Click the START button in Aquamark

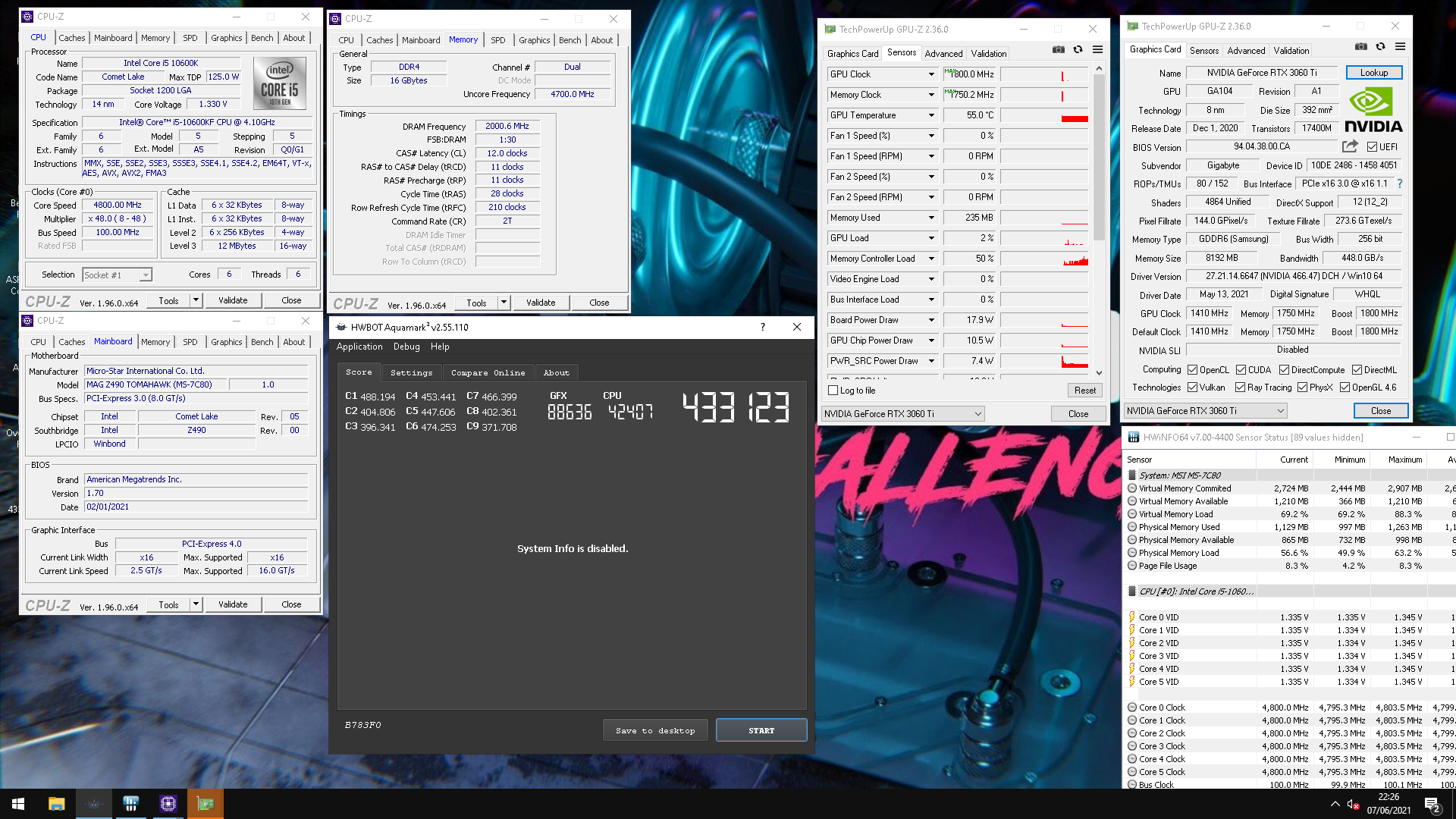pos(761,730)
